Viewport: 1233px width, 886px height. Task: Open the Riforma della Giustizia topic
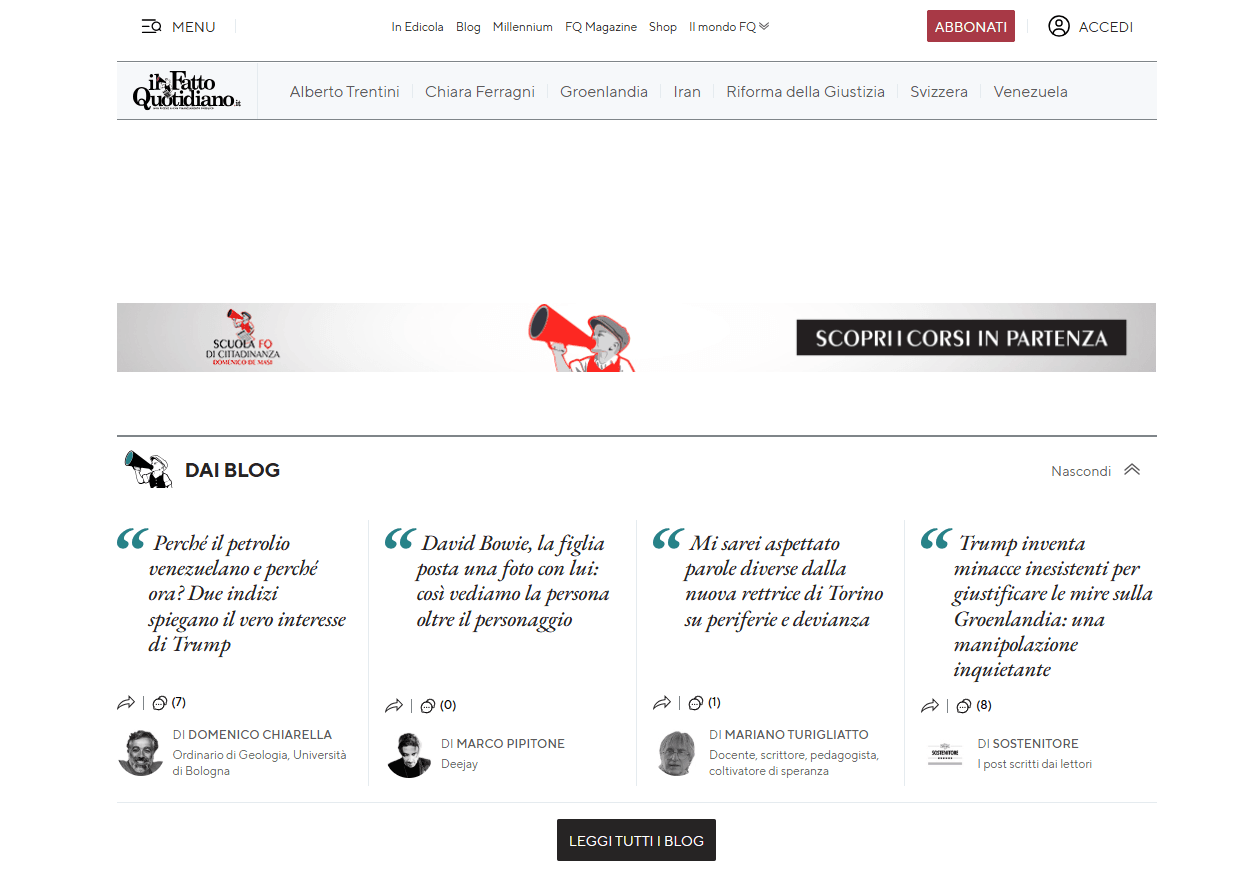coord(805,91)
